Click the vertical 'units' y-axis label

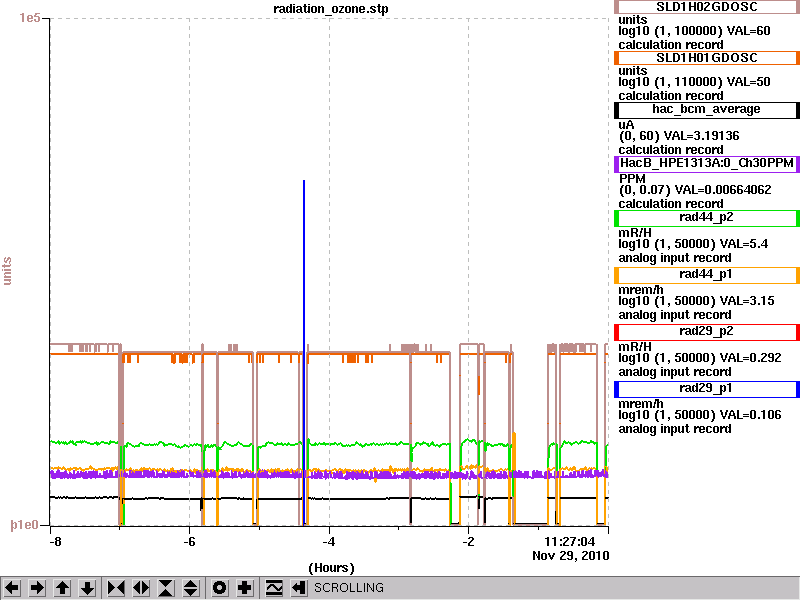pos(7,270)
